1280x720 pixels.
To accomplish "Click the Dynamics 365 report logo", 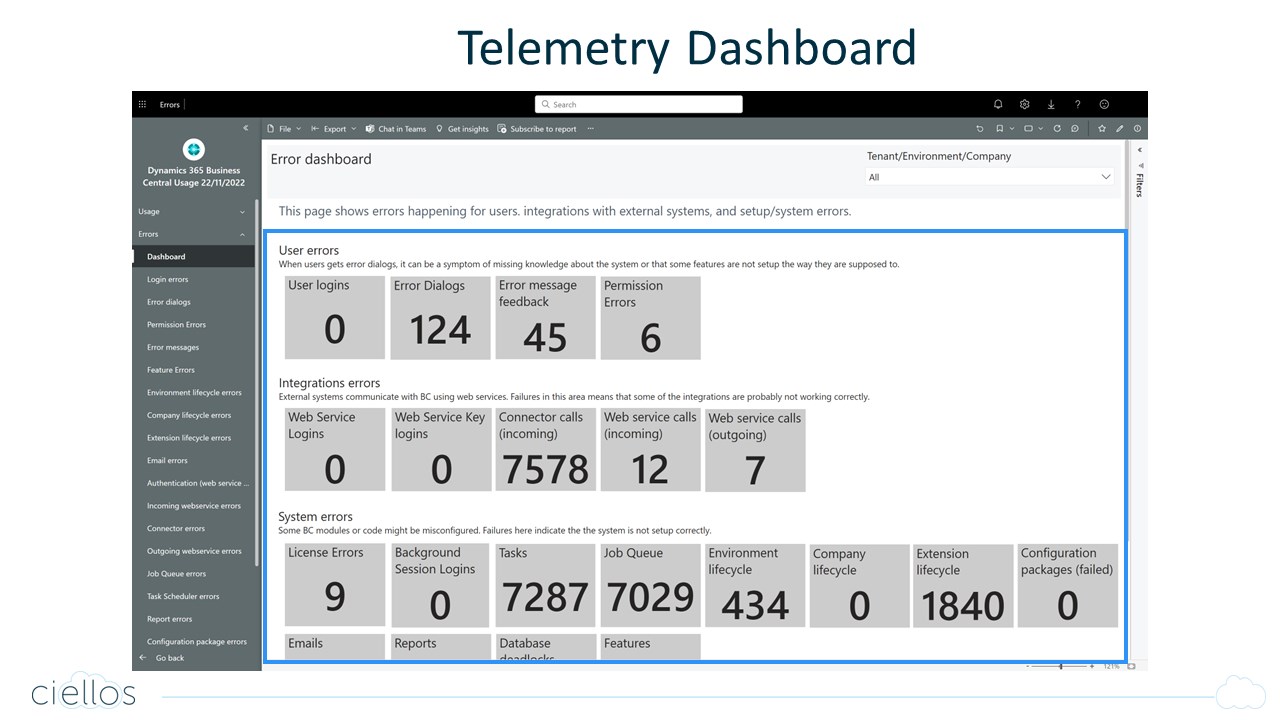I will 194,149.
